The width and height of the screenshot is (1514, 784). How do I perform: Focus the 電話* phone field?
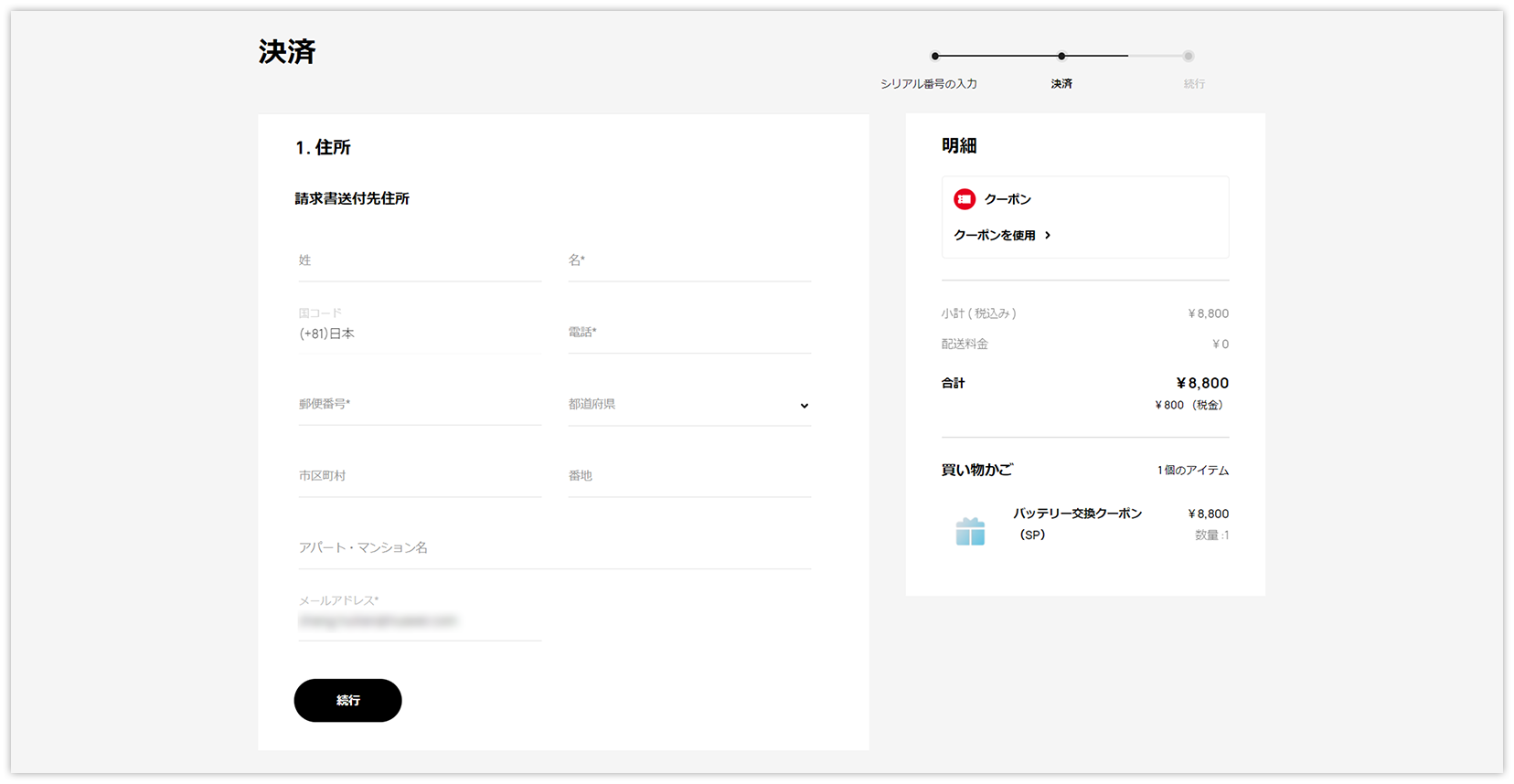point(689,333)
